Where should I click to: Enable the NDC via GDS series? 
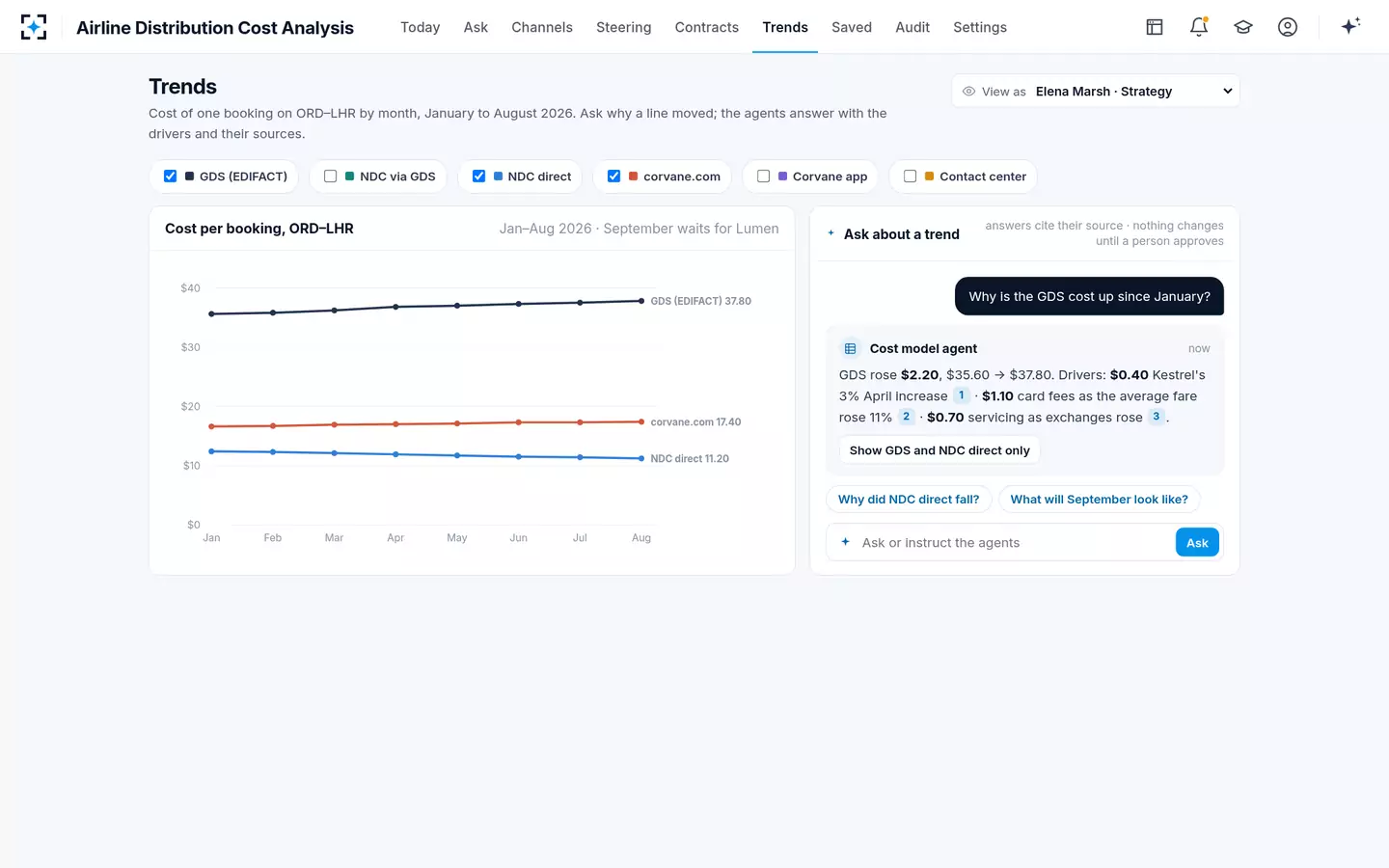tap(330, 176)
